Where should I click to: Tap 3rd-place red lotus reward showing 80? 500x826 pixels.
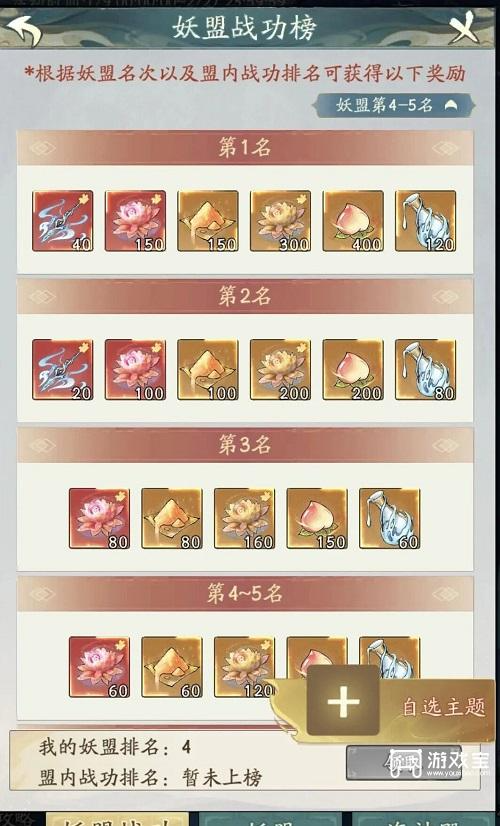(x=99, y=519)
